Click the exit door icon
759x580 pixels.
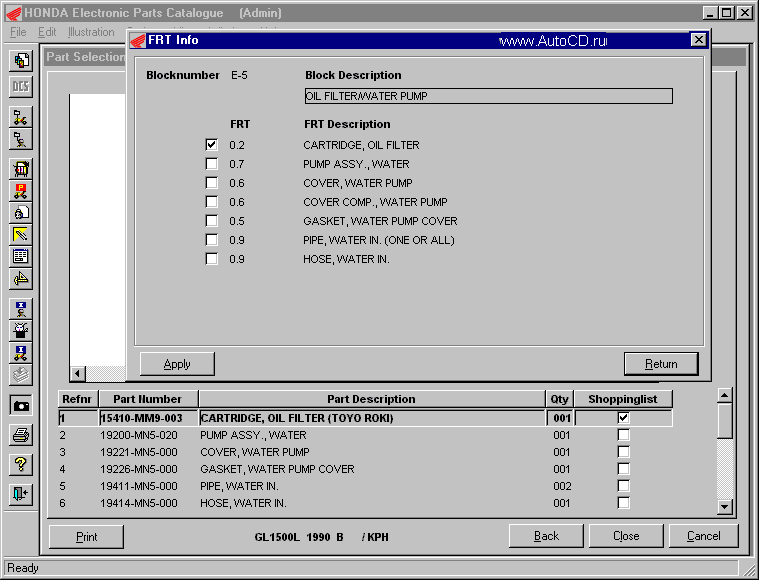[21, 494]
